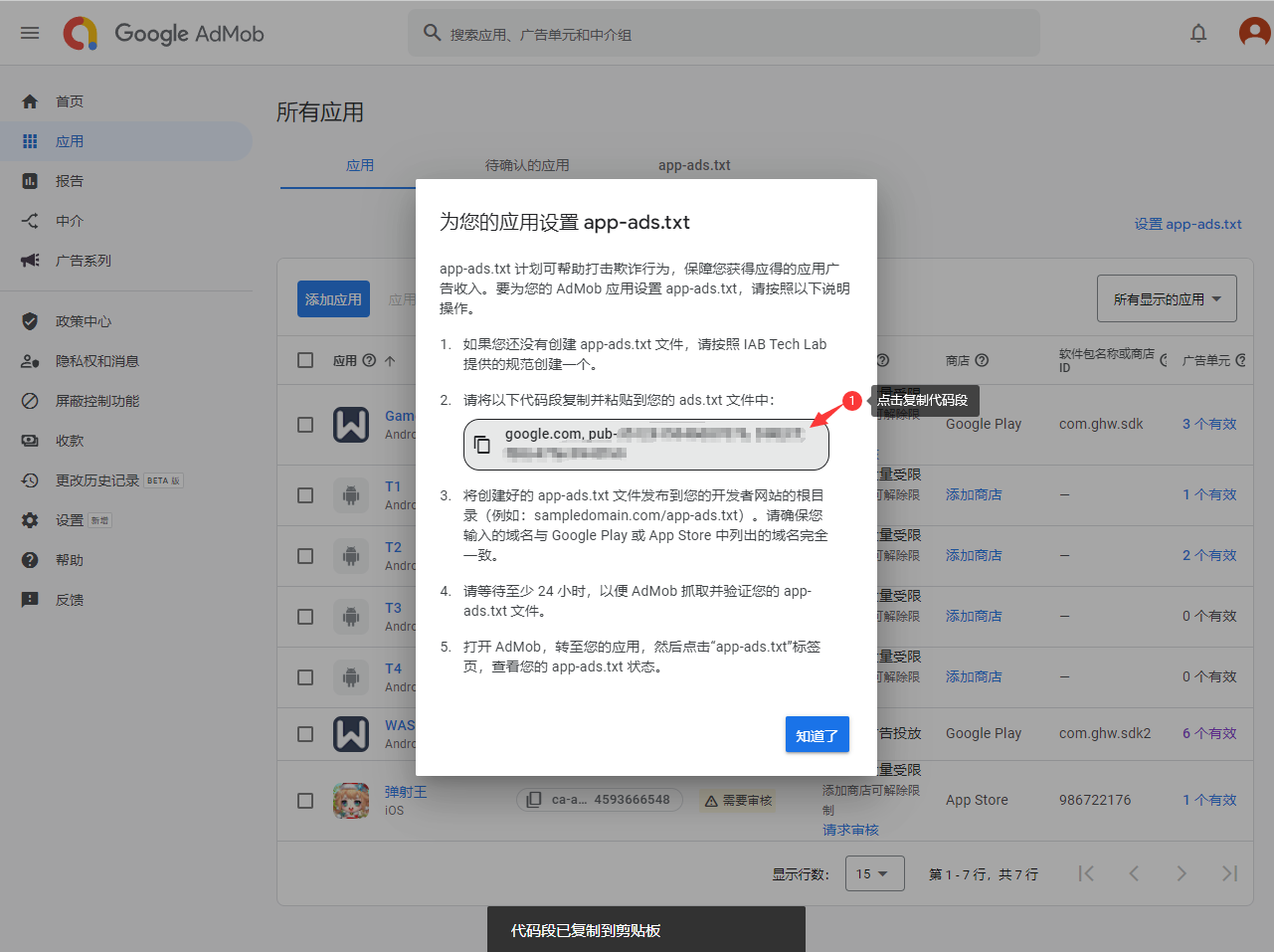Click the 收款 payments icon
Image resolution: width=1274 pixels, height=952 pixels.
[x=30, y=441]
